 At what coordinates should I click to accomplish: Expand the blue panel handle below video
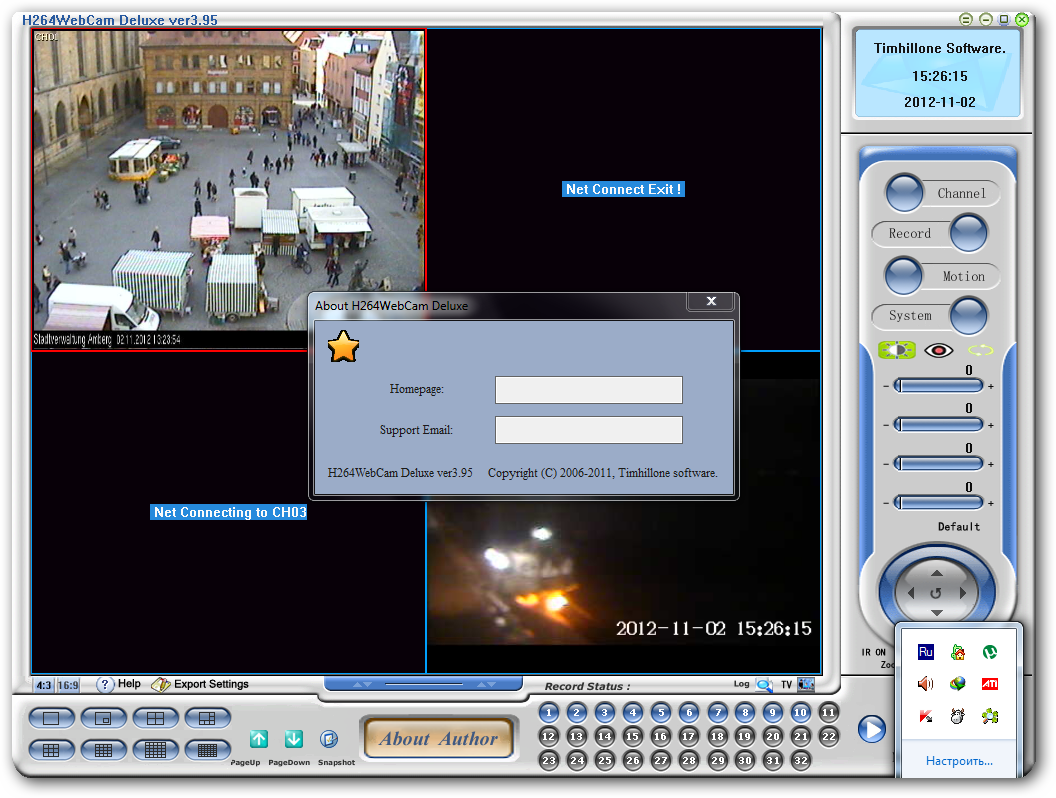(423, 684)
